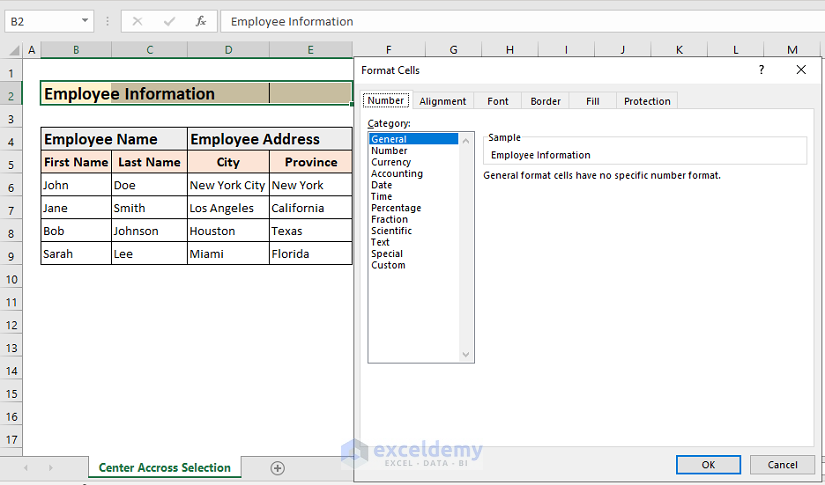
Task: Click the Select All corner triangle
Action: 11,50
